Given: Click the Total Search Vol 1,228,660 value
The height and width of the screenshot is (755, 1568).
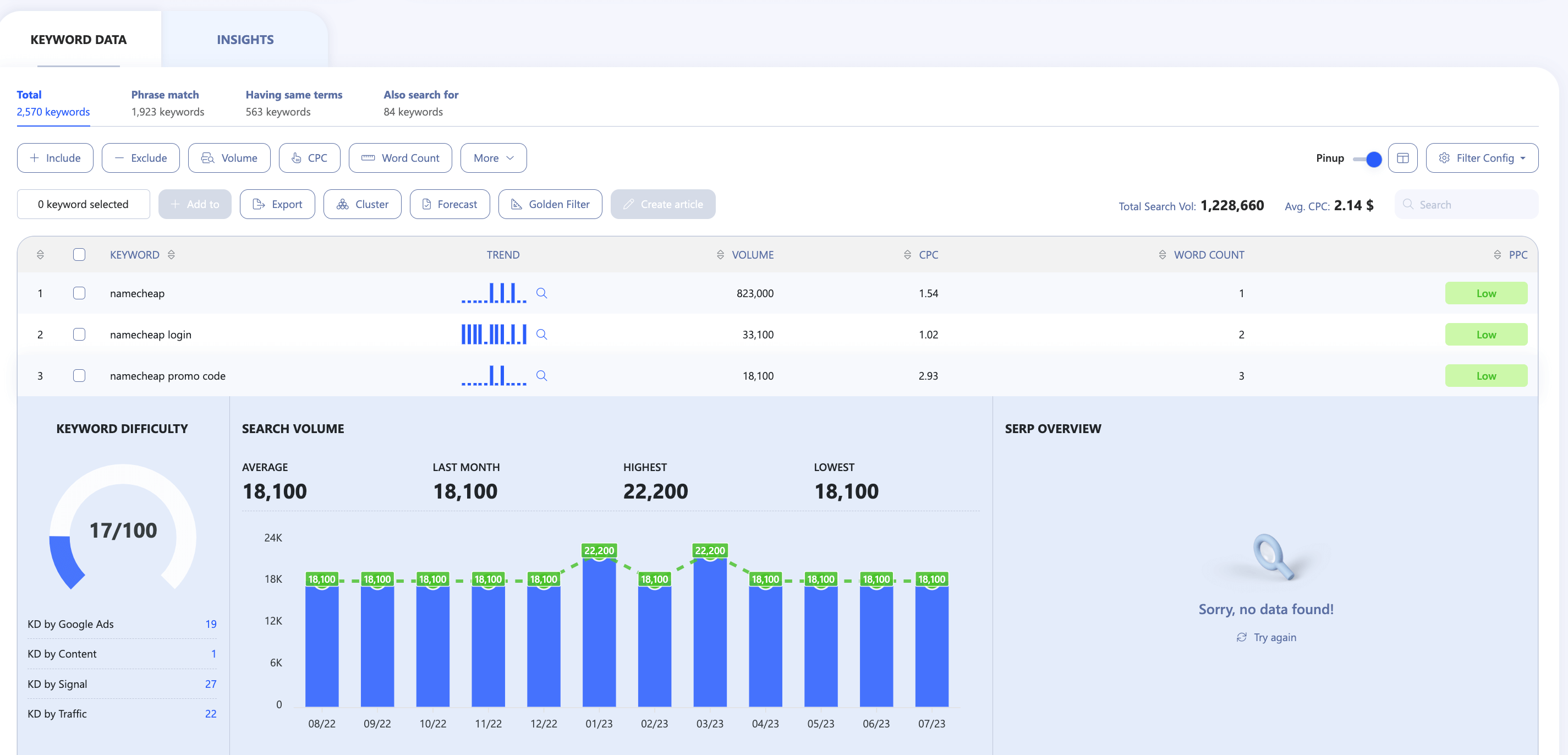Looking at the screenshot, I should pos(1232,205).
